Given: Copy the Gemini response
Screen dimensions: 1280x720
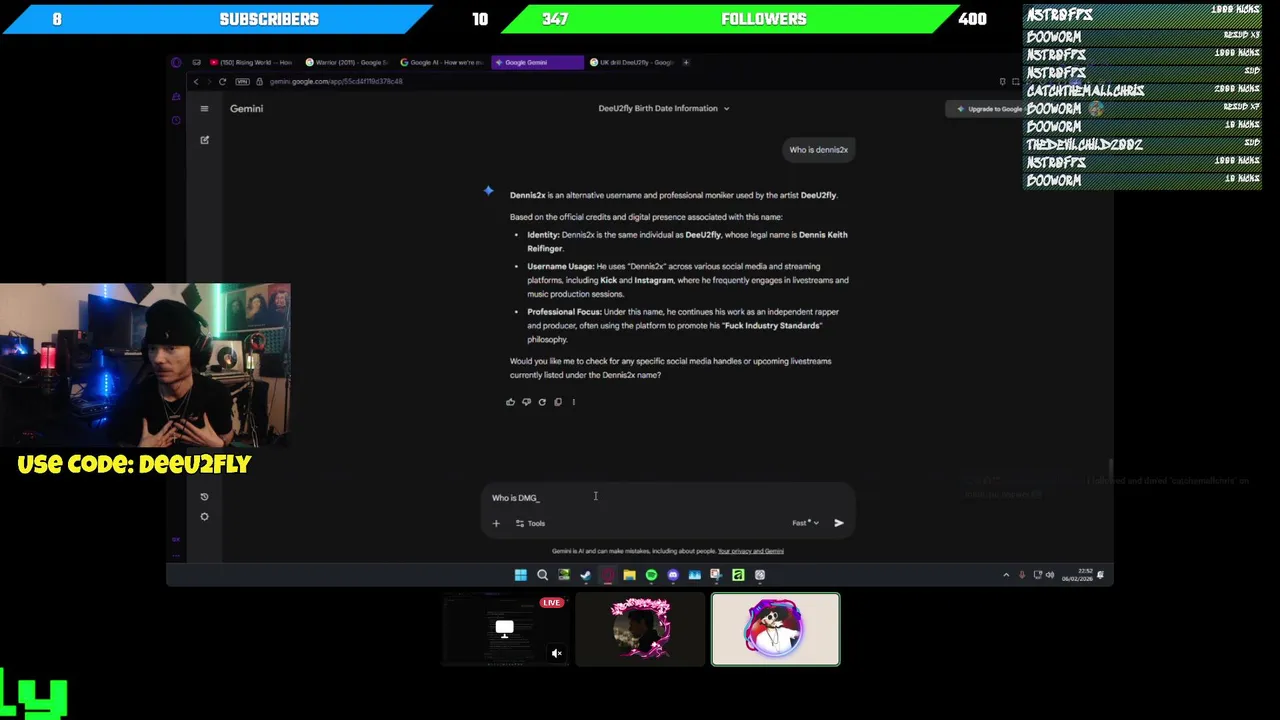Looking at the screenshot, I should coord(558,402).
